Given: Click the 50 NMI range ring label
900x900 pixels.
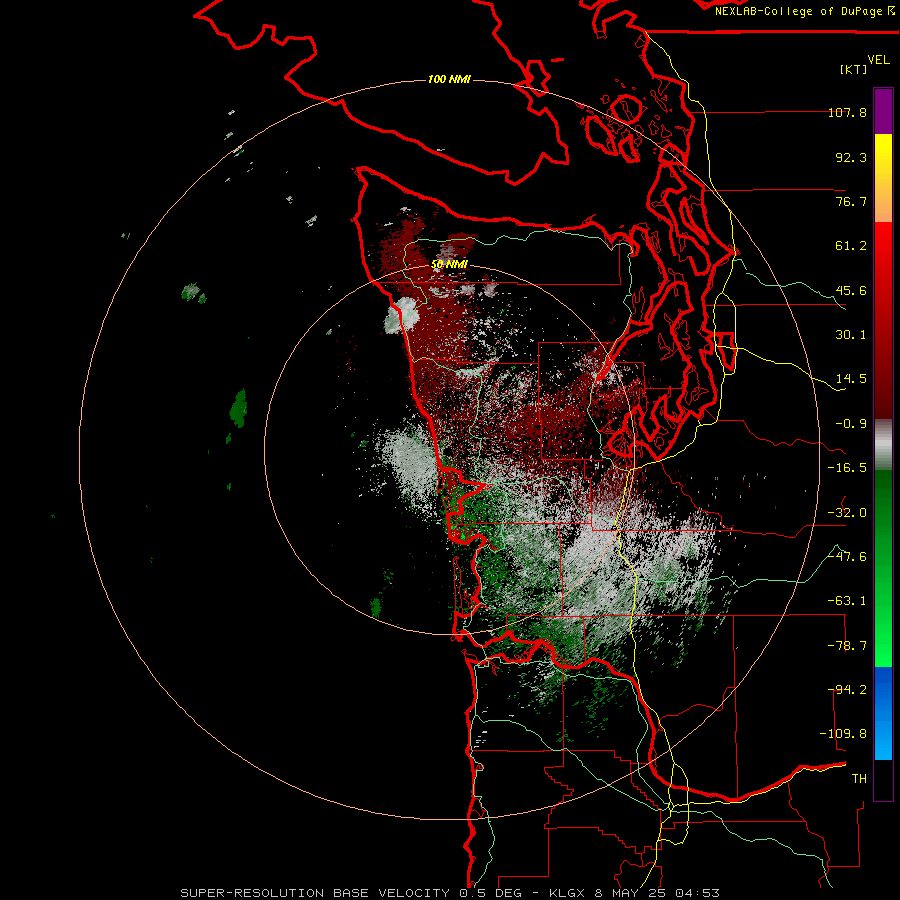Looking at the screenshot, I should [x=449, y=265].
